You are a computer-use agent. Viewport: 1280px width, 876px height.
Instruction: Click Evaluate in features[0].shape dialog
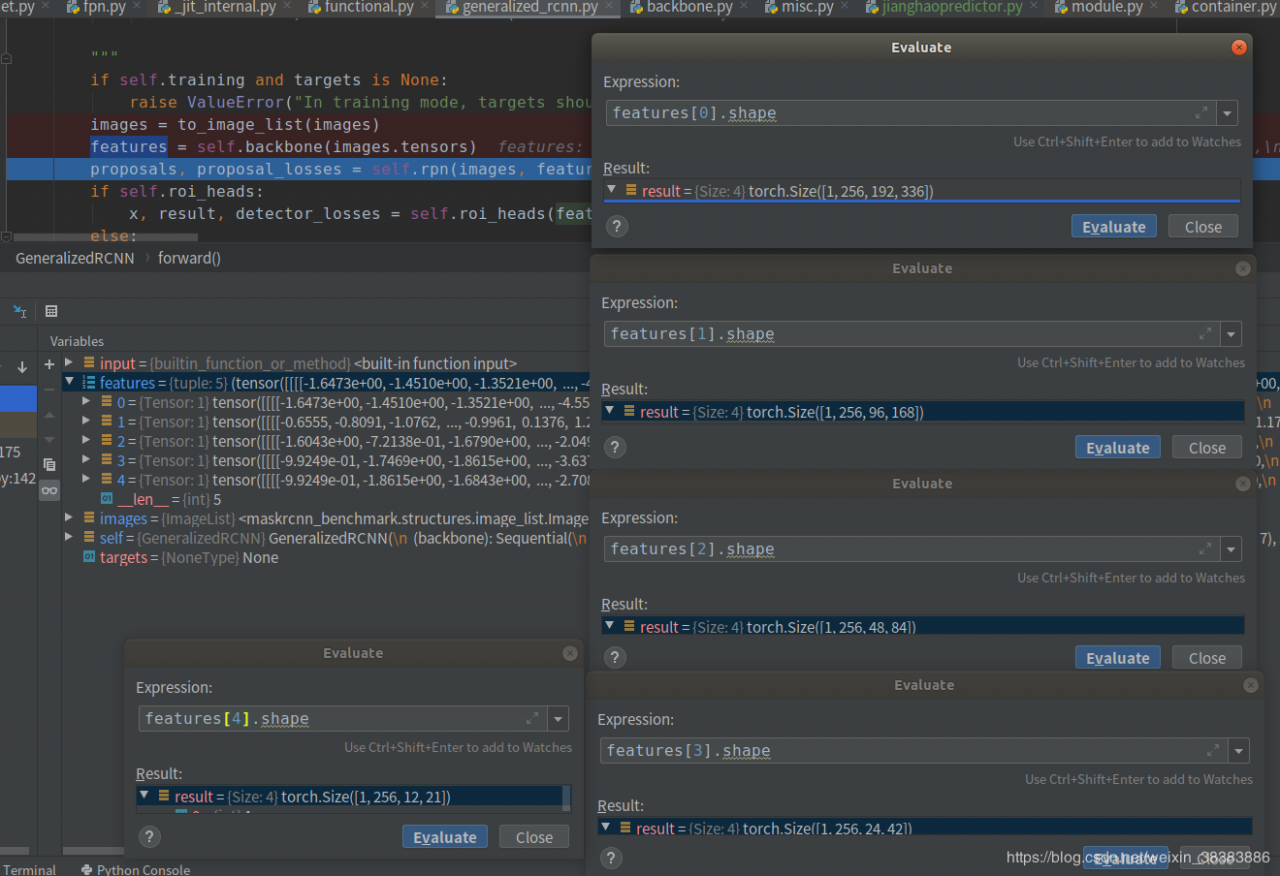pos(1114,226)
